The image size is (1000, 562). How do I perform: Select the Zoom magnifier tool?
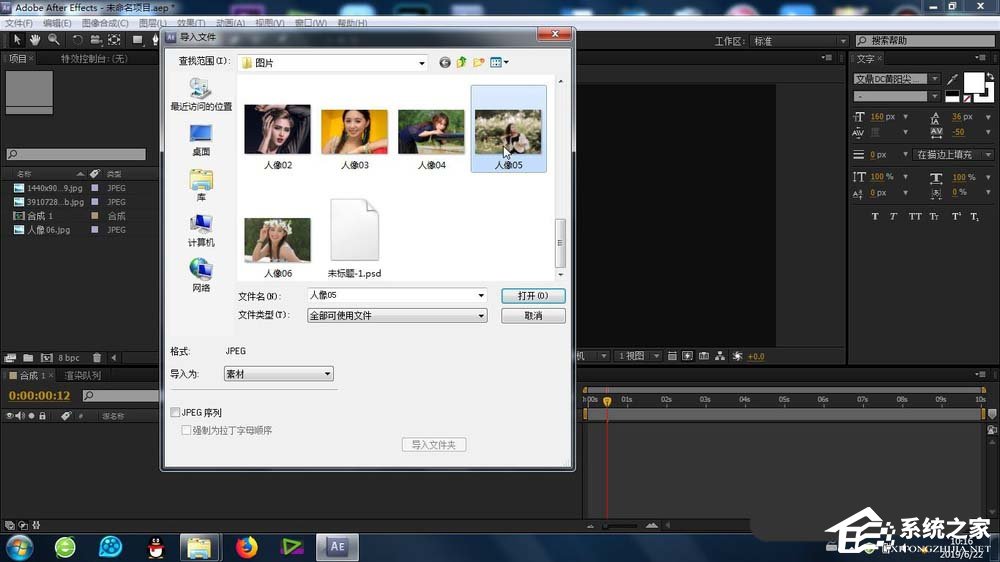[x=53, y=40]
